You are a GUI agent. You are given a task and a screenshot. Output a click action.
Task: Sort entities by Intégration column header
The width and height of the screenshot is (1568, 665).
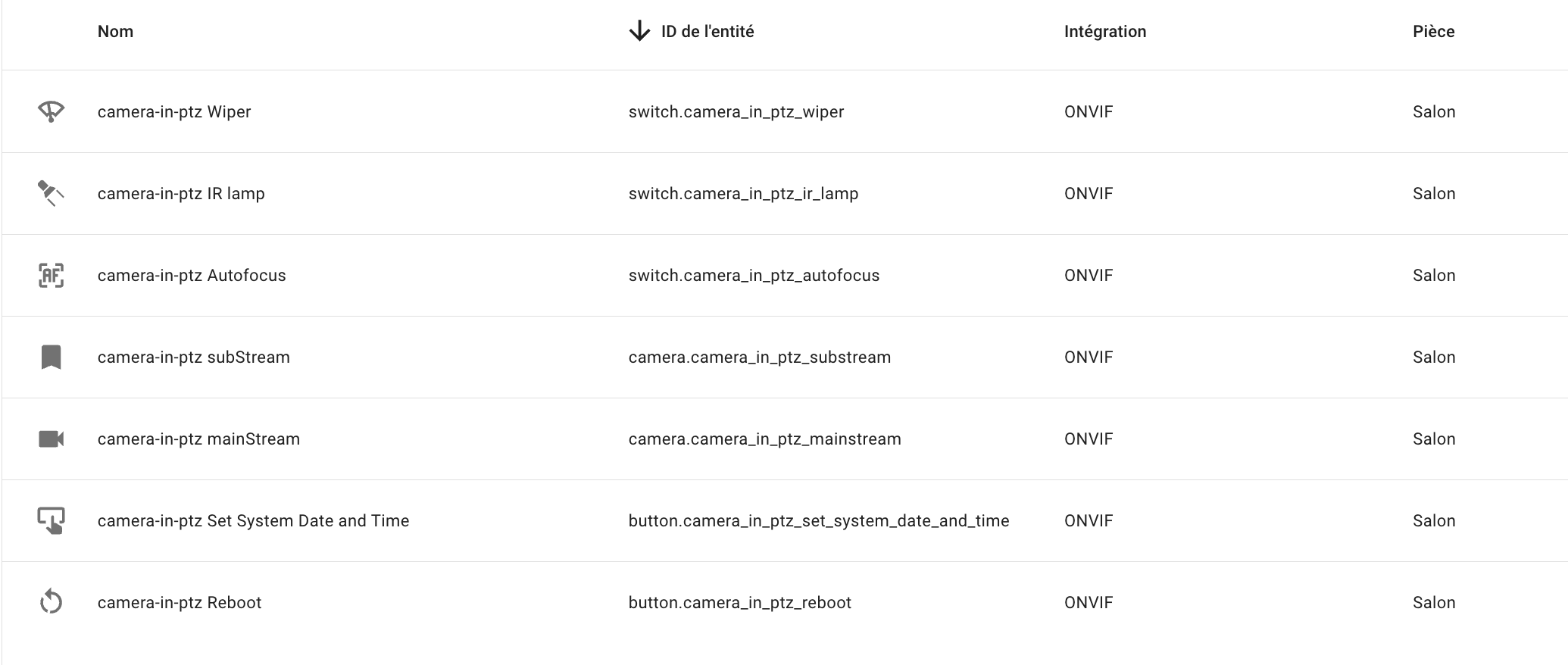(x=1105, y=31)
